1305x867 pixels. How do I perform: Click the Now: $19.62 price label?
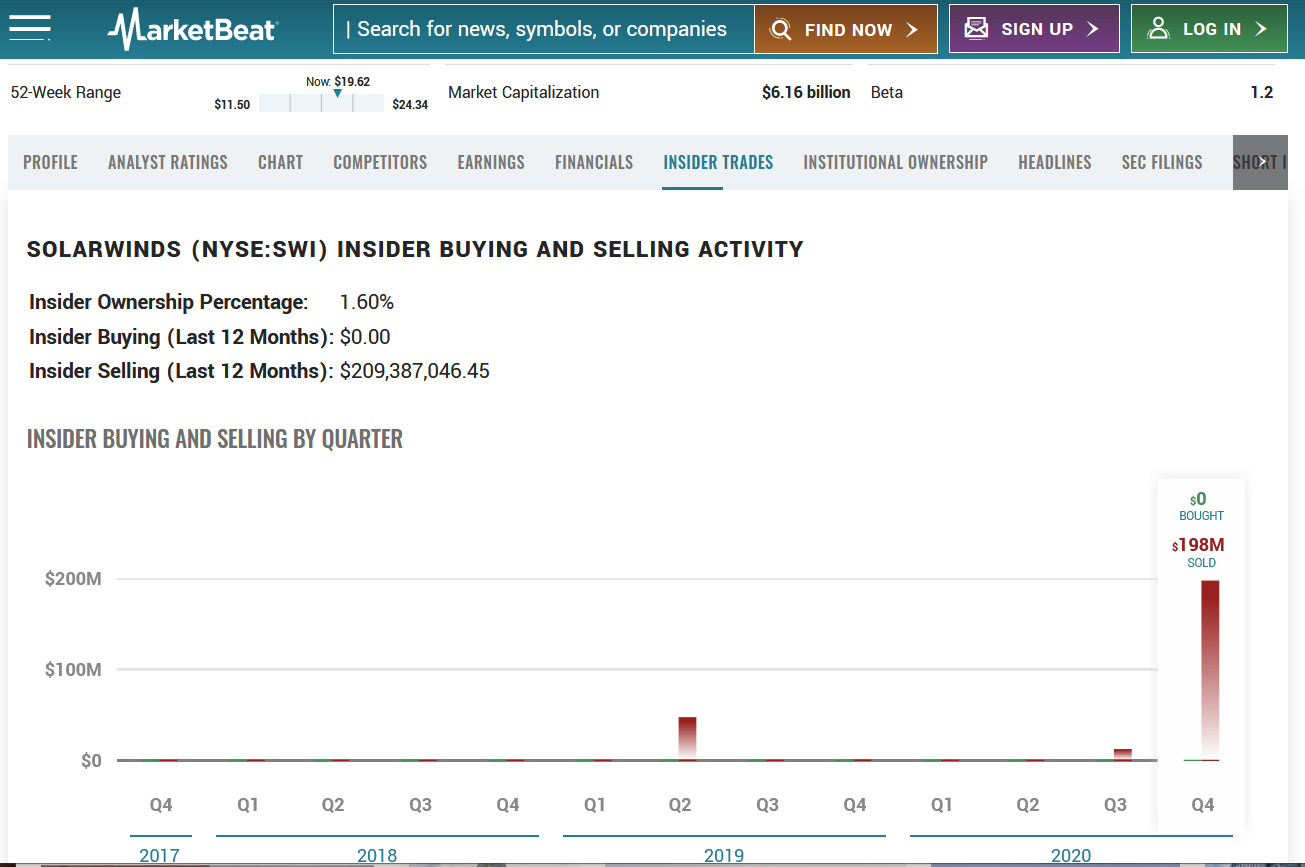point(338,81)
